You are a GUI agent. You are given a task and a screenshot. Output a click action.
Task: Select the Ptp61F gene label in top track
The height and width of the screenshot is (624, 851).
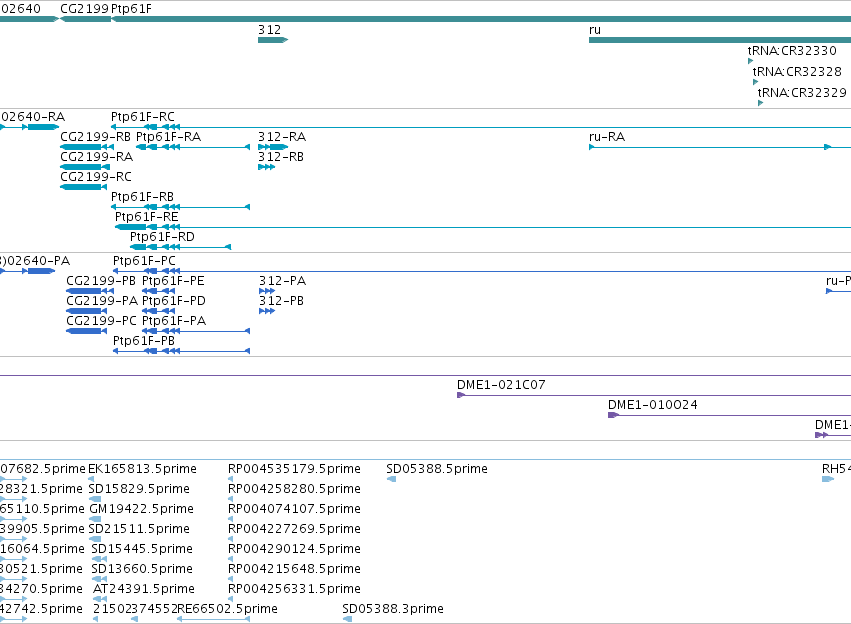click(131, 9)
